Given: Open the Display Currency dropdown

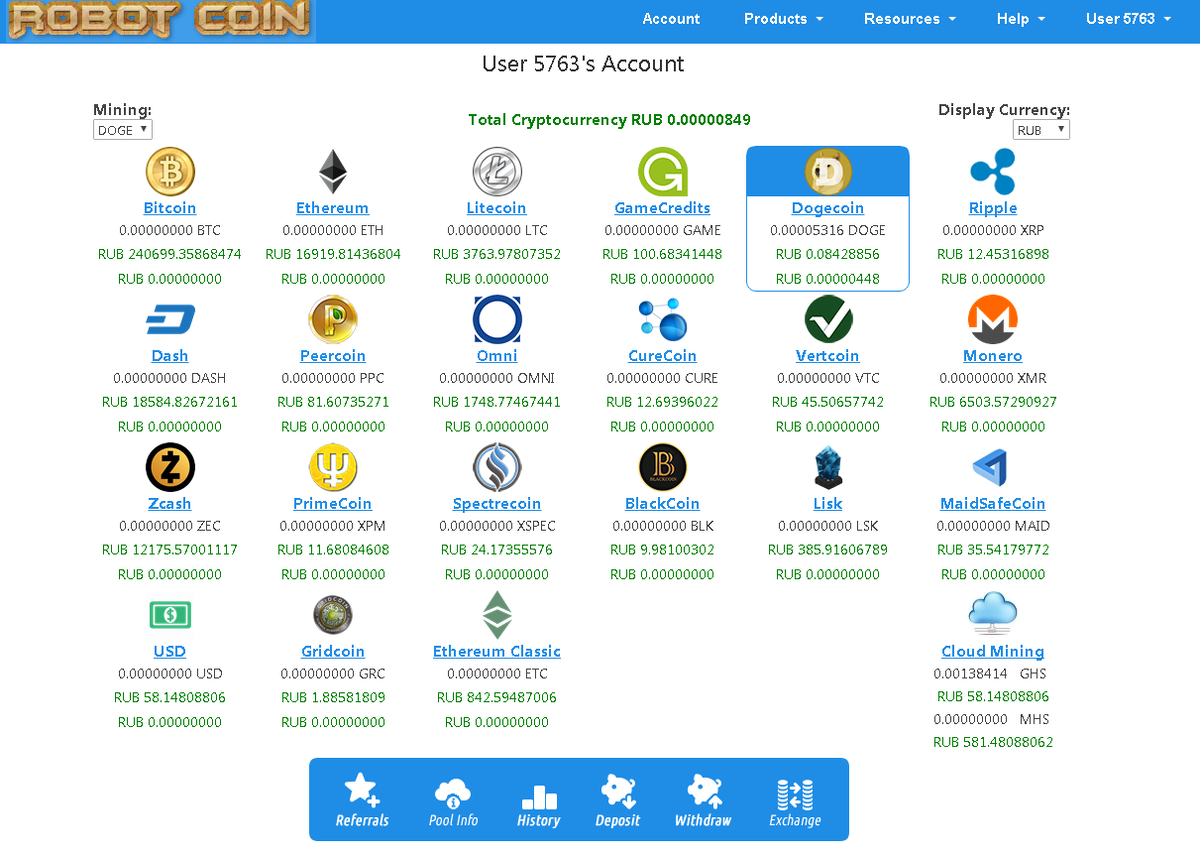Looking at the screenshot, I should pos(1041,130).
